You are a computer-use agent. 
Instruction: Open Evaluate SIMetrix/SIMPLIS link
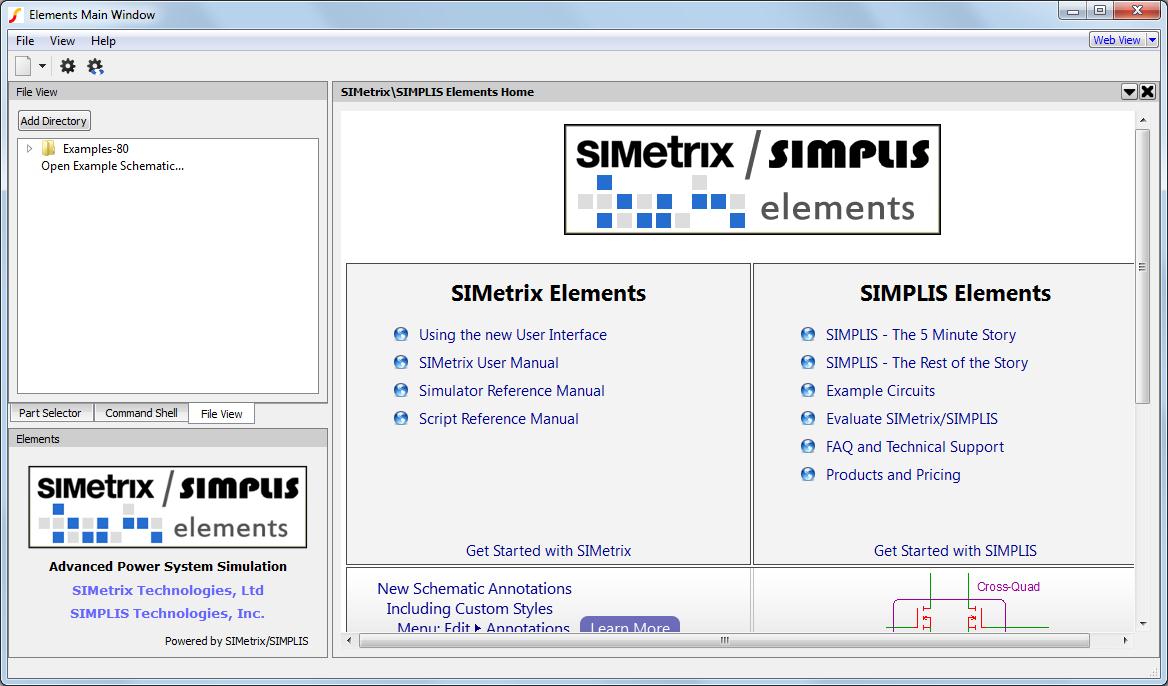click(912, 419)
